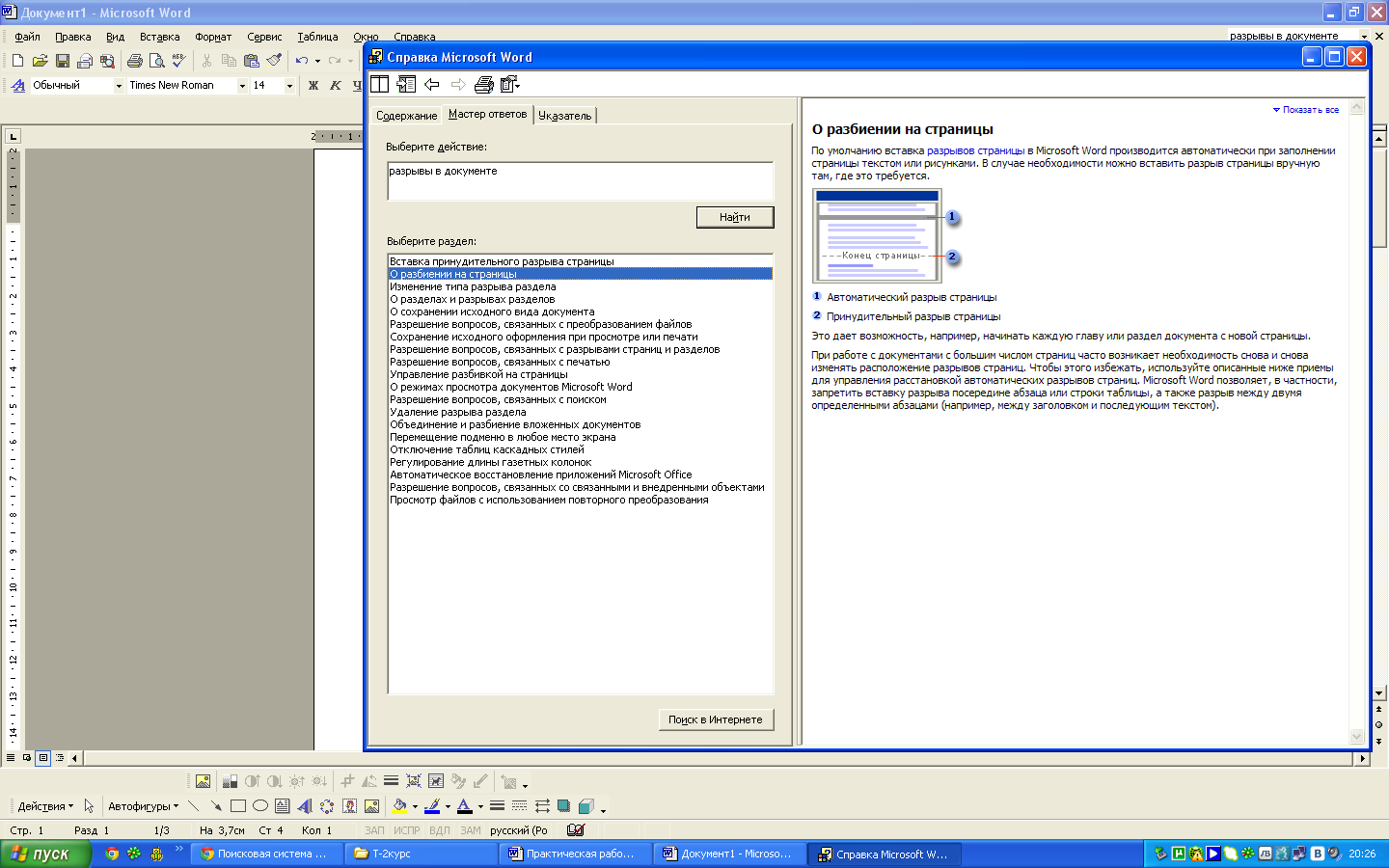Image resolution: width=1389 pixels, height=868 pixels.
Task: Toggle ИСПР track changes in status bar
Action: click(407, 830)
